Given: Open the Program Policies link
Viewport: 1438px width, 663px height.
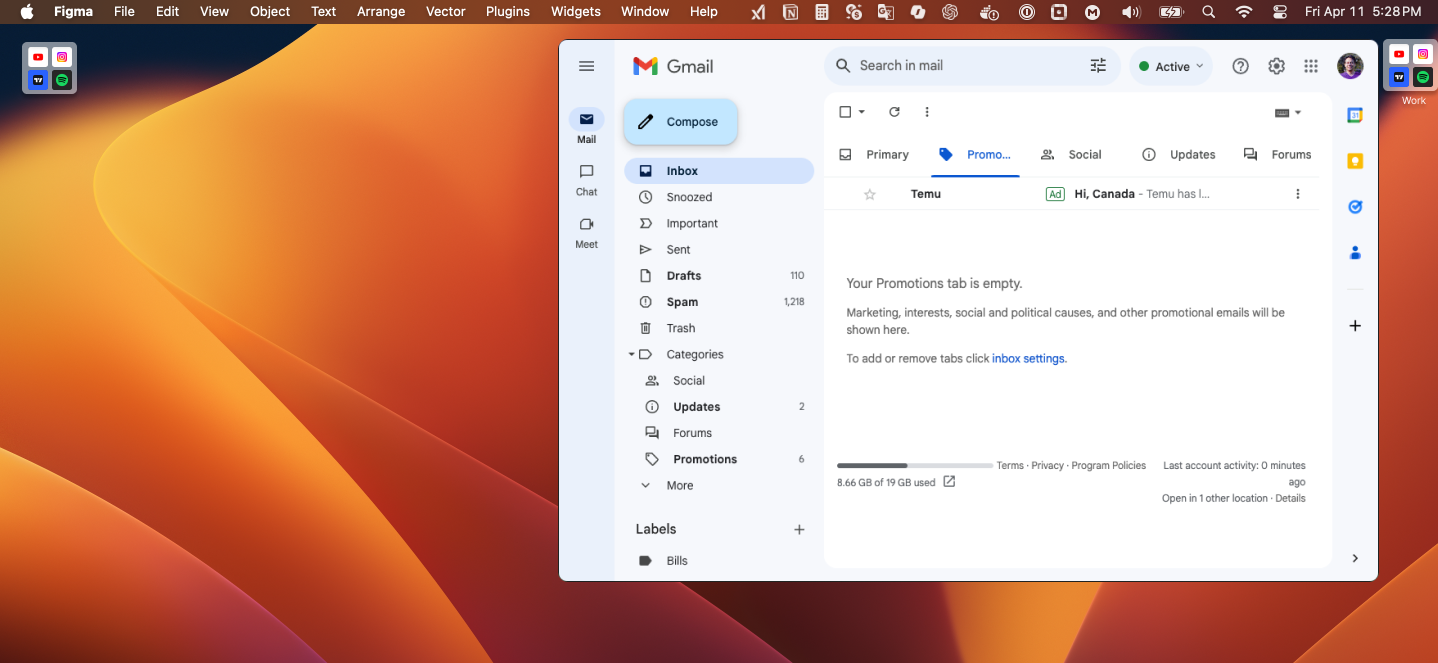Looking at the screenshot, I should coord(1108,466).
